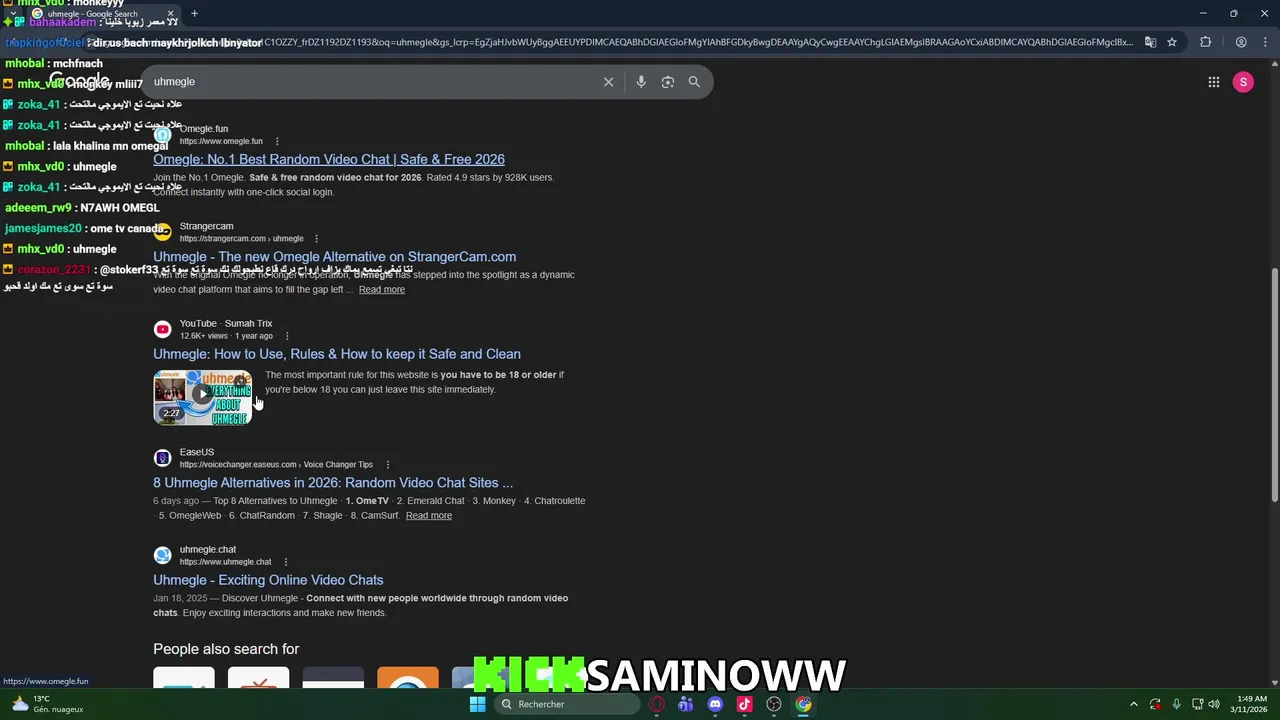Open more options for EaseUS result
Viewport: 1280px width, 720px height.
[387, 464]
